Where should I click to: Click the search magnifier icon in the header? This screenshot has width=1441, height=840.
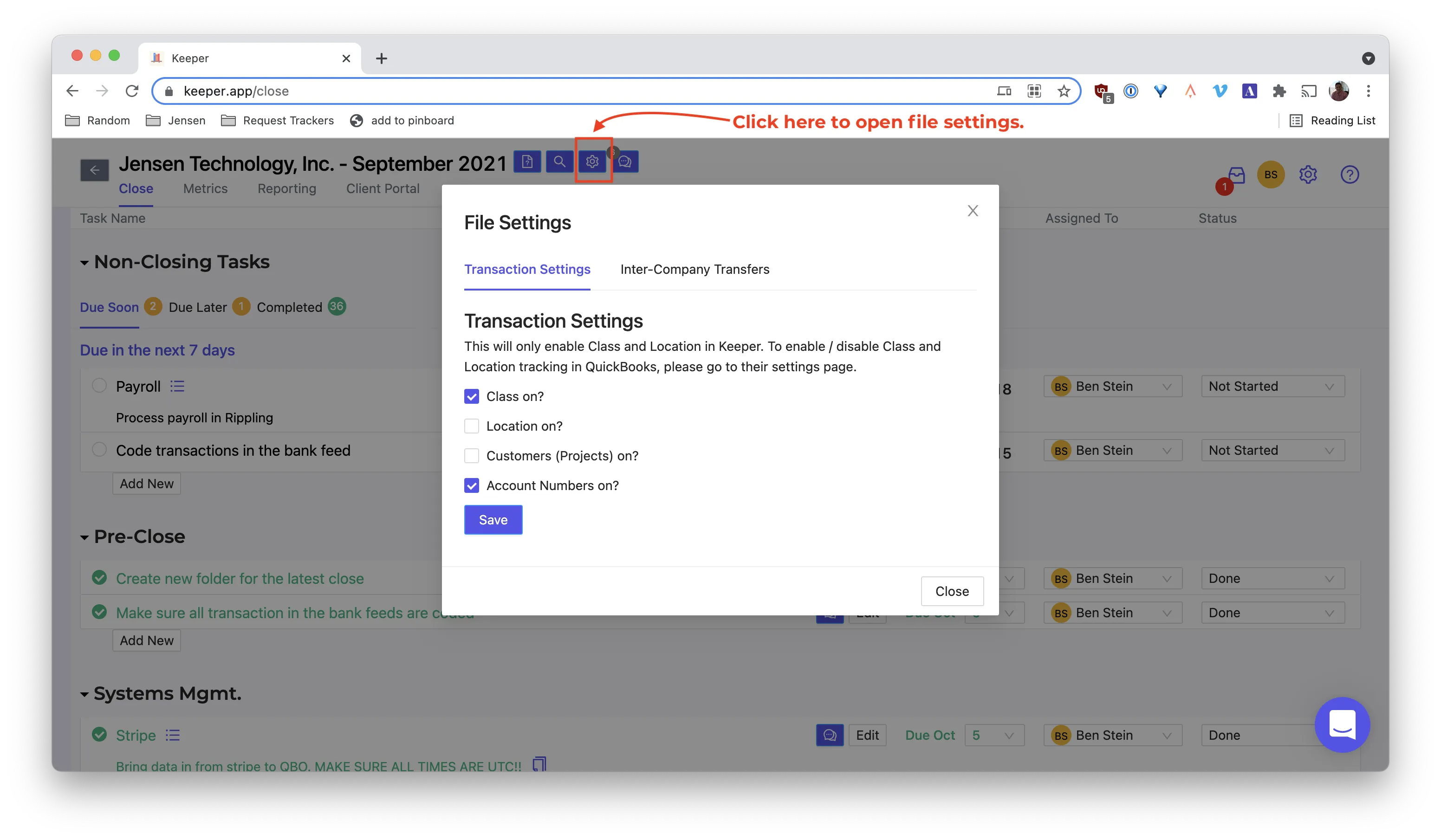point(559,162)
